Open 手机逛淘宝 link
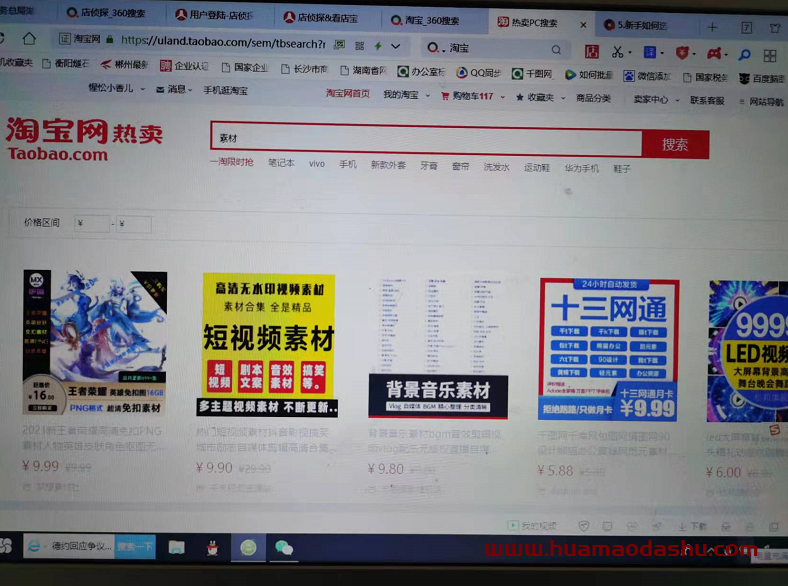 (225, 90)
